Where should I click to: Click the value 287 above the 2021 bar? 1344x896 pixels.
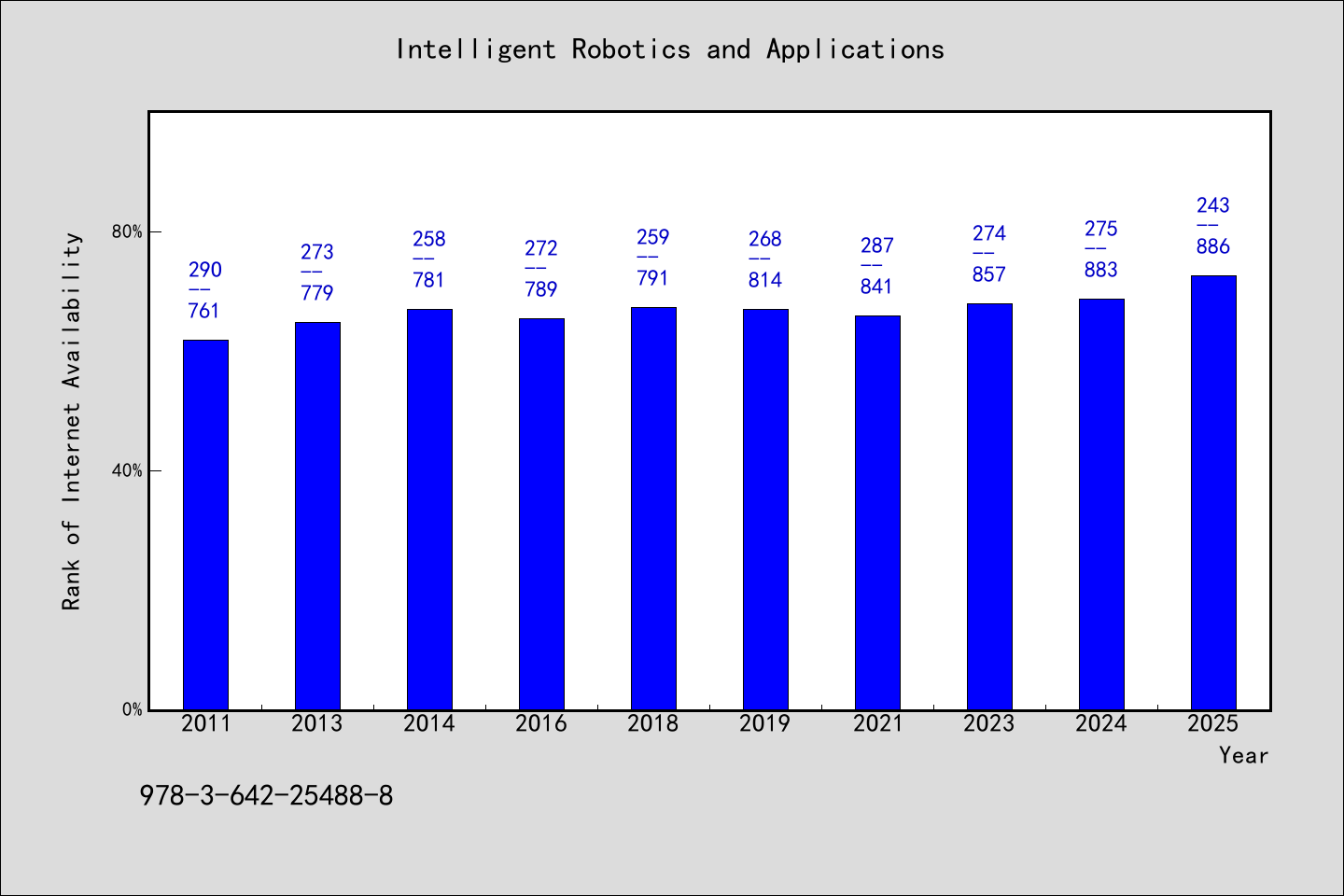(x=877, y=245)
